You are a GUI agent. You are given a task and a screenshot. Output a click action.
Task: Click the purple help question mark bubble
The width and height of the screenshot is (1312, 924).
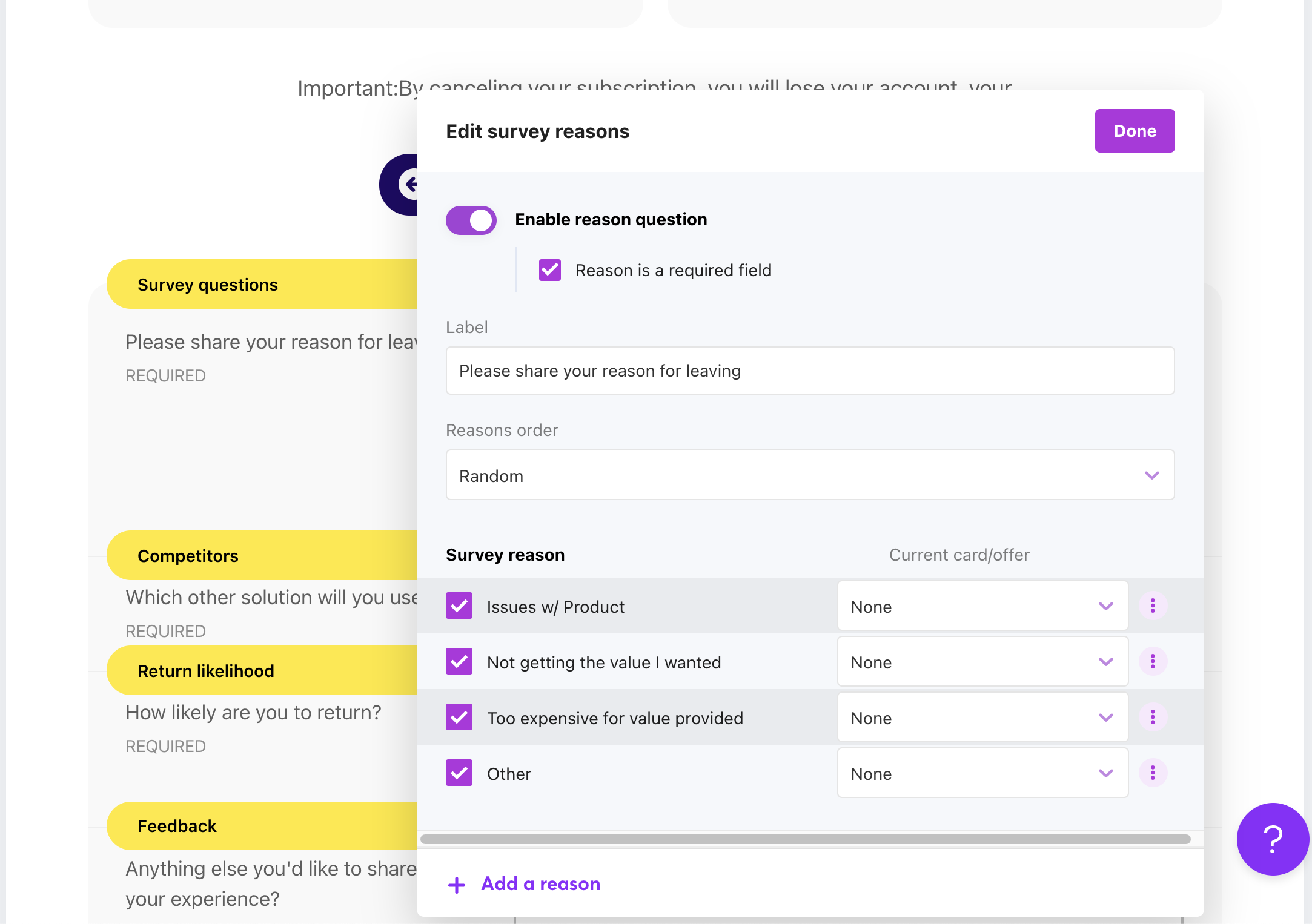pos(1273,839)
